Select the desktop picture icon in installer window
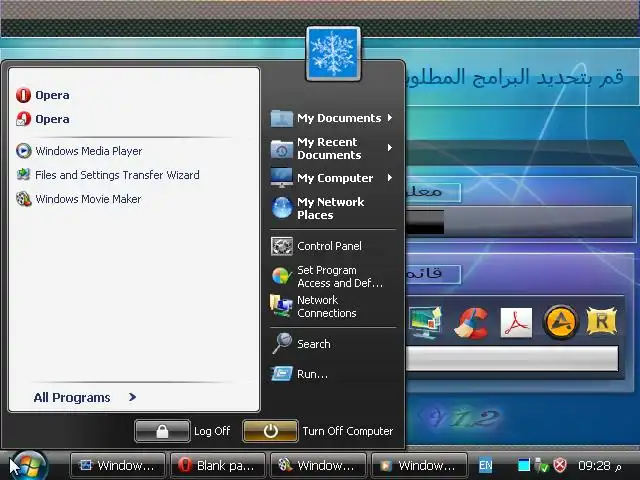The width and height of the screenshot is (640, 480). 425,322
